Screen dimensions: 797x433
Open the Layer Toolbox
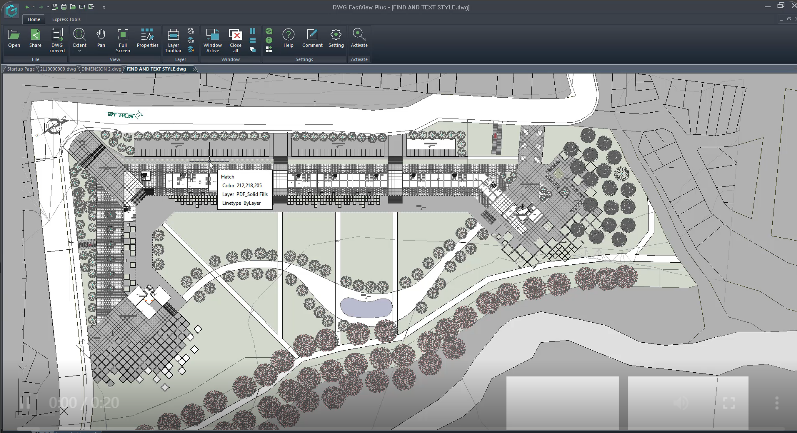point(173,40)
